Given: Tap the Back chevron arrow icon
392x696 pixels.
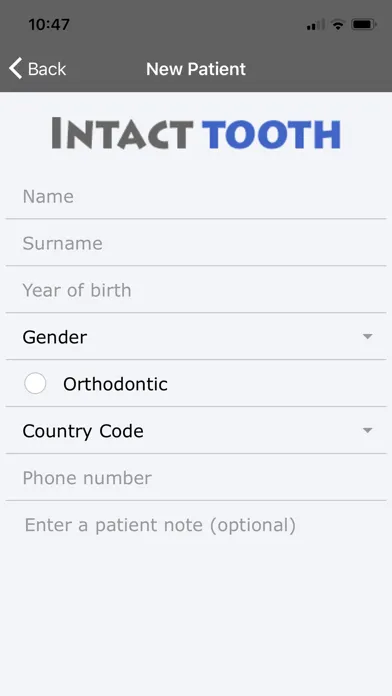Looking at the screenshot, I should click(16, 69).
